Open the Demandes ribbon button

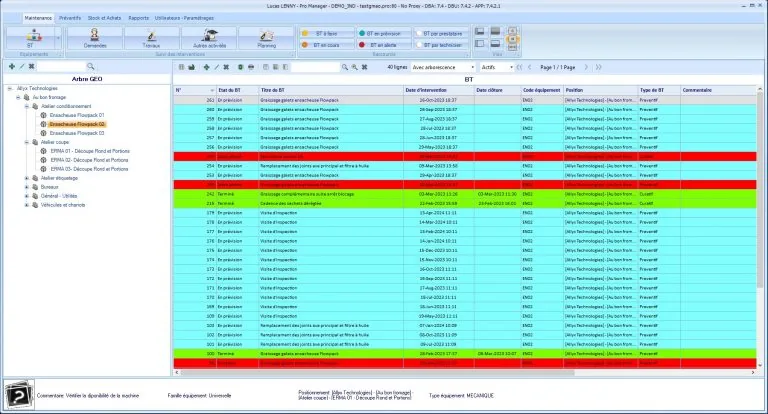(95, 38)
